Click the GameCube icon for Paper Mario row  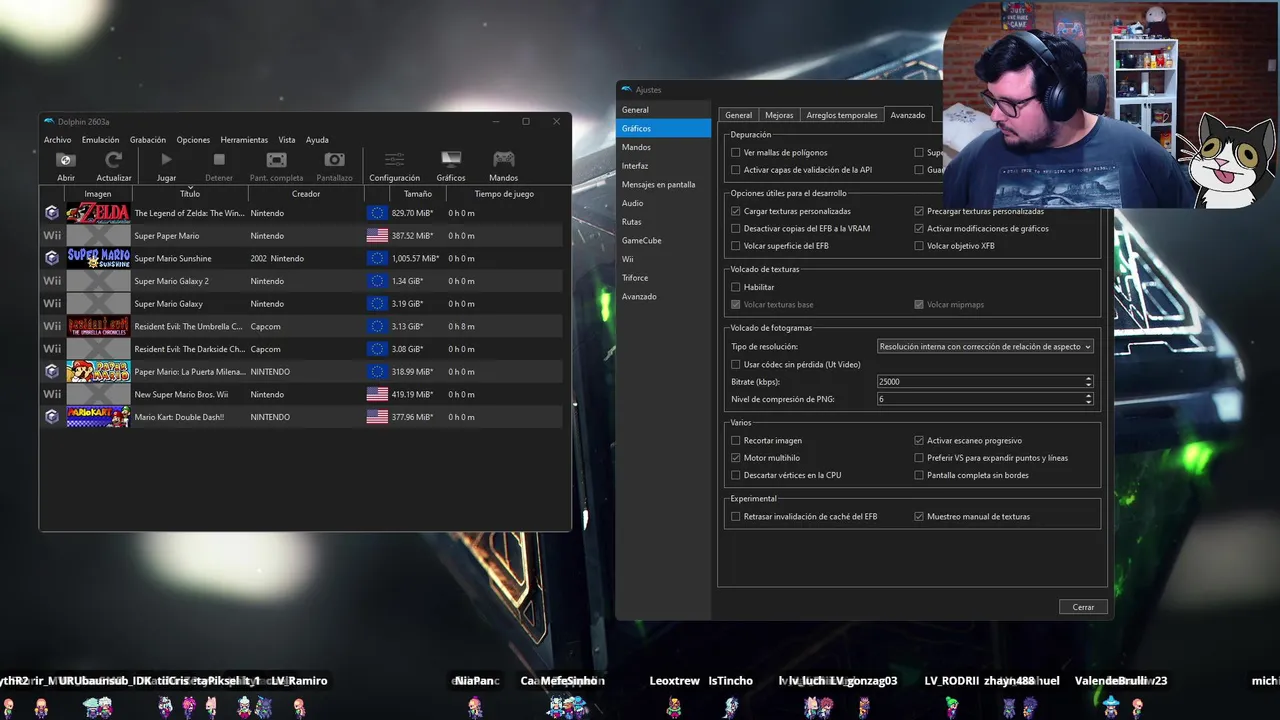(52, 371)
